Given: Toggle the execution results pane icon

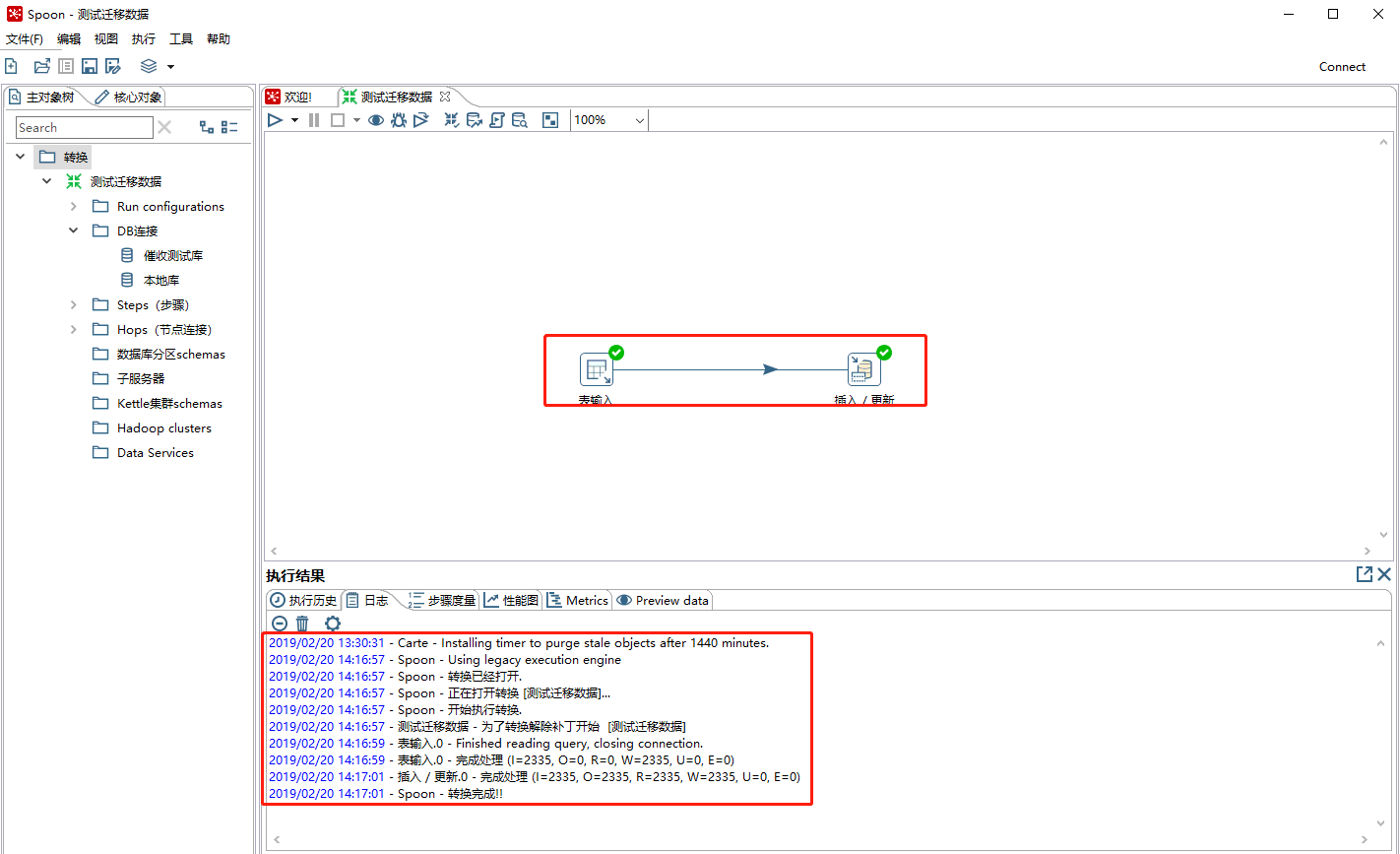Looking at the screenshot, I should click(550, 120).
